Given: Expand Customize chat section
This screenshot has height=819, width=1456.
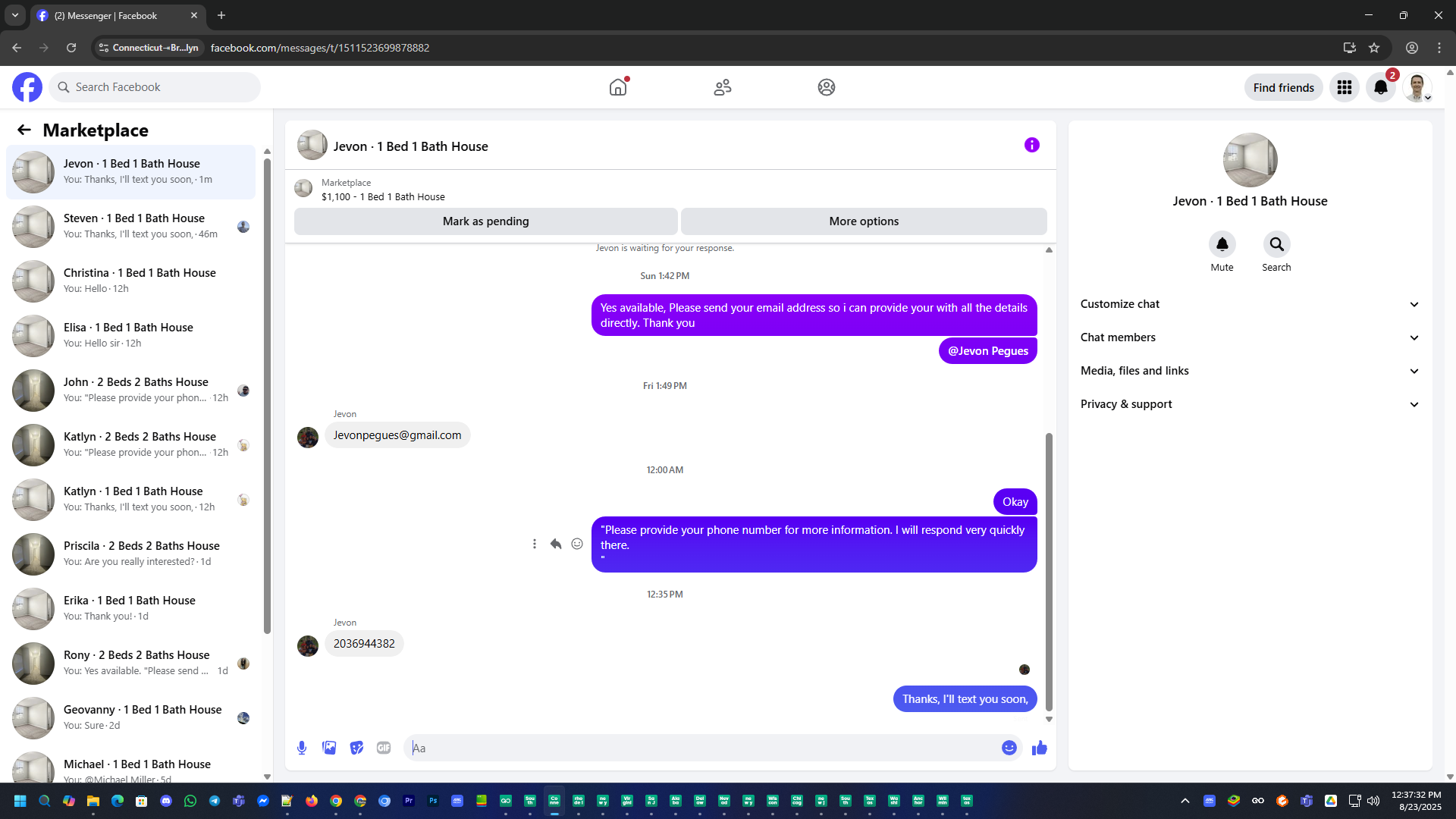Looking at the screenshot, I should [1249, 304].
